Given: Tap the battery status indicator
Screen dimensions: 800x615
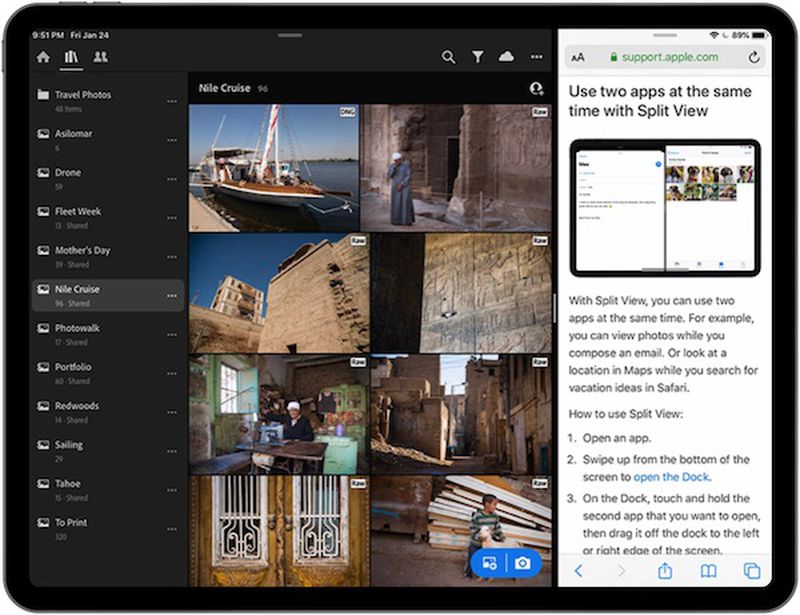Looking at the screenshot, I should point(759,35).
